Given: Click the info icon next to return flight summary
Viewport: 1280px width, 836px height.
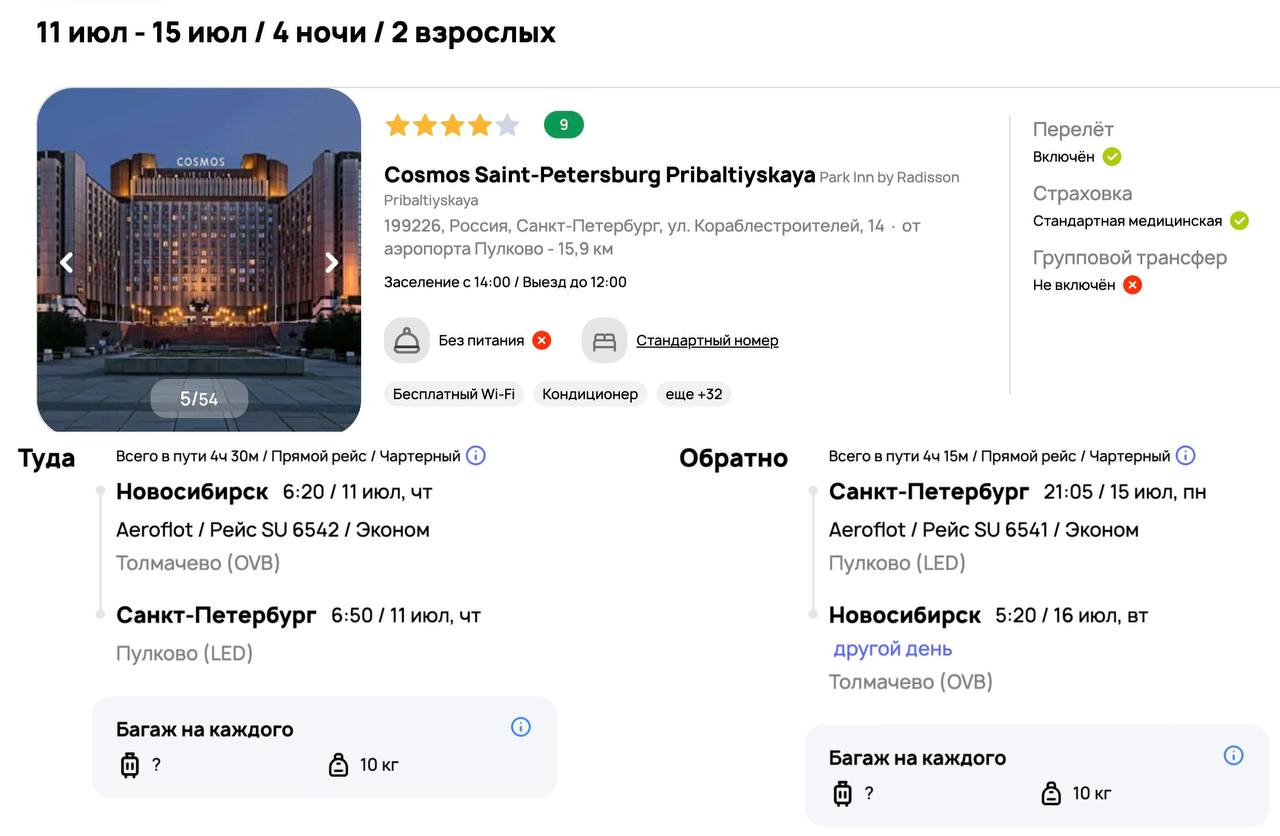Looking at the screenshot, I should click(1185, 456).
